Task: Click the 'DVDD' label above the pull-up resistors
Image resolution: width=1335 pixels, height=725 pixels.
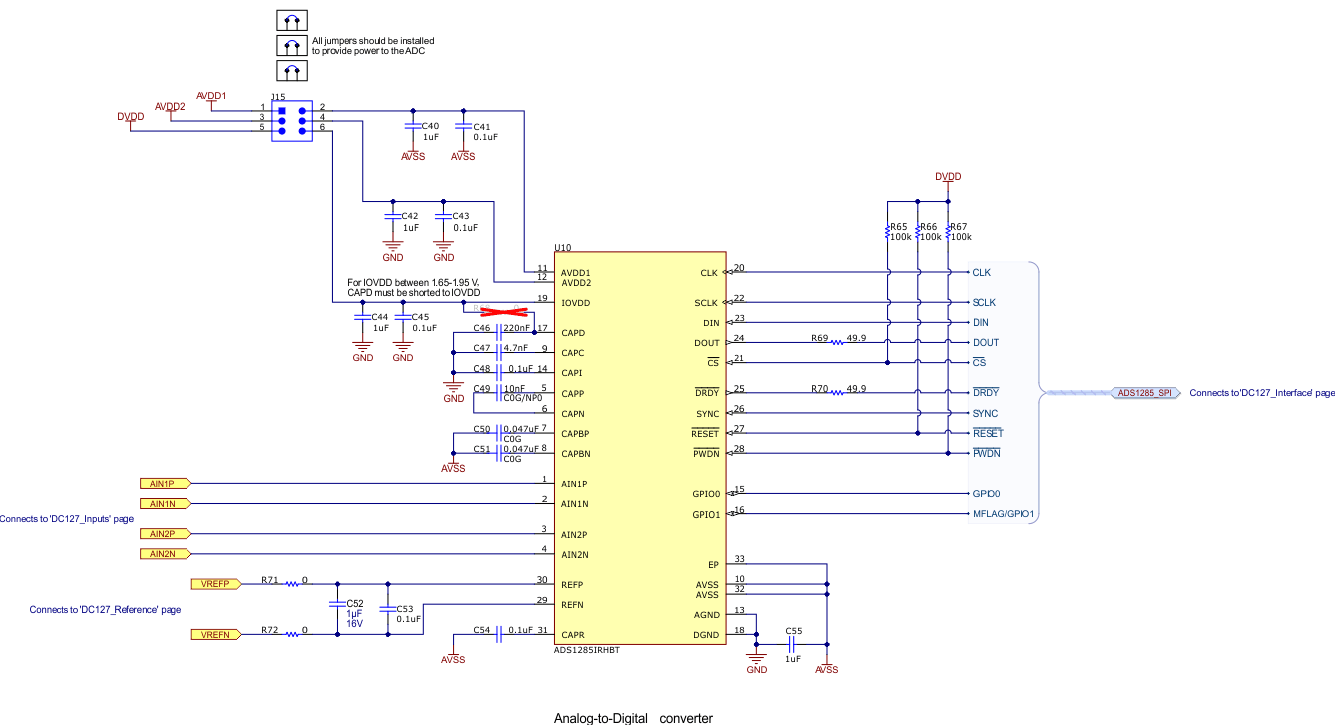Action: 948,177
